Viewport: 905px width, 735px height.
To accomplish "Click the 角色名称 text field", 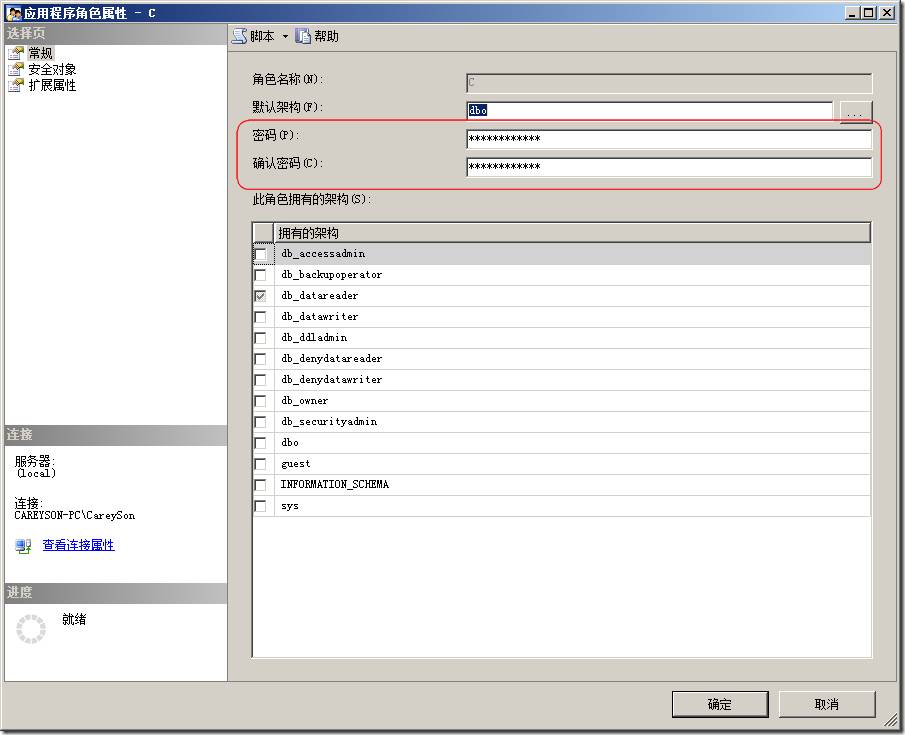I will [669, 83].
